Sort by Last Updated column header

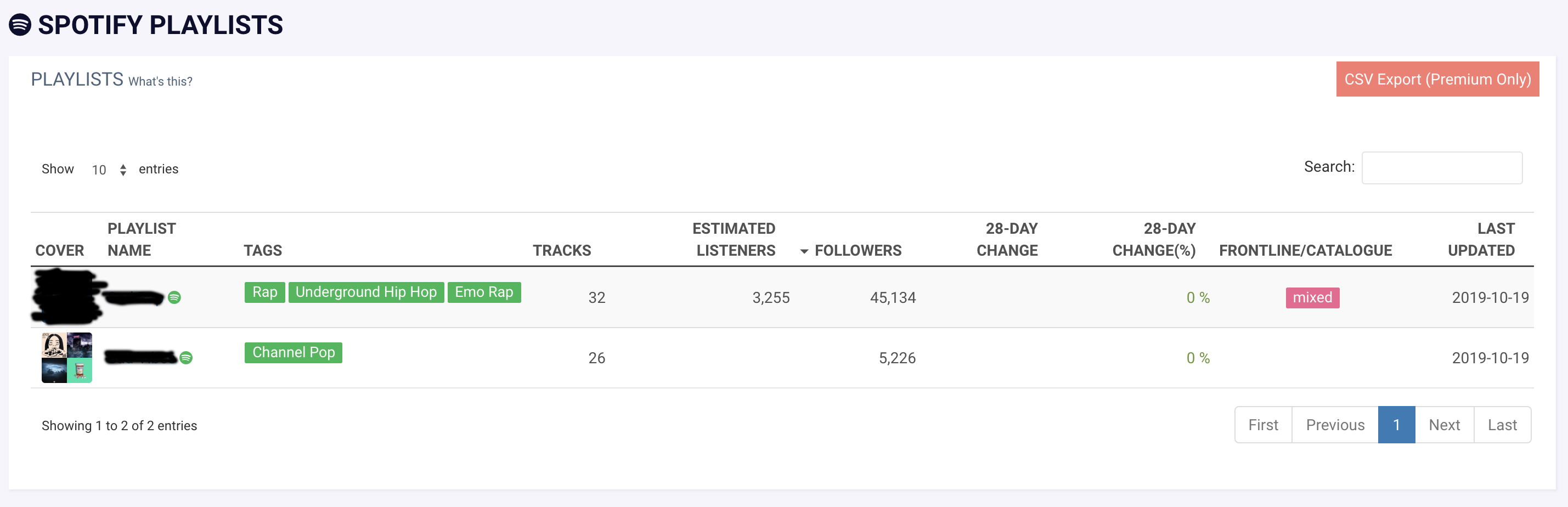(x=1481, y=239)
